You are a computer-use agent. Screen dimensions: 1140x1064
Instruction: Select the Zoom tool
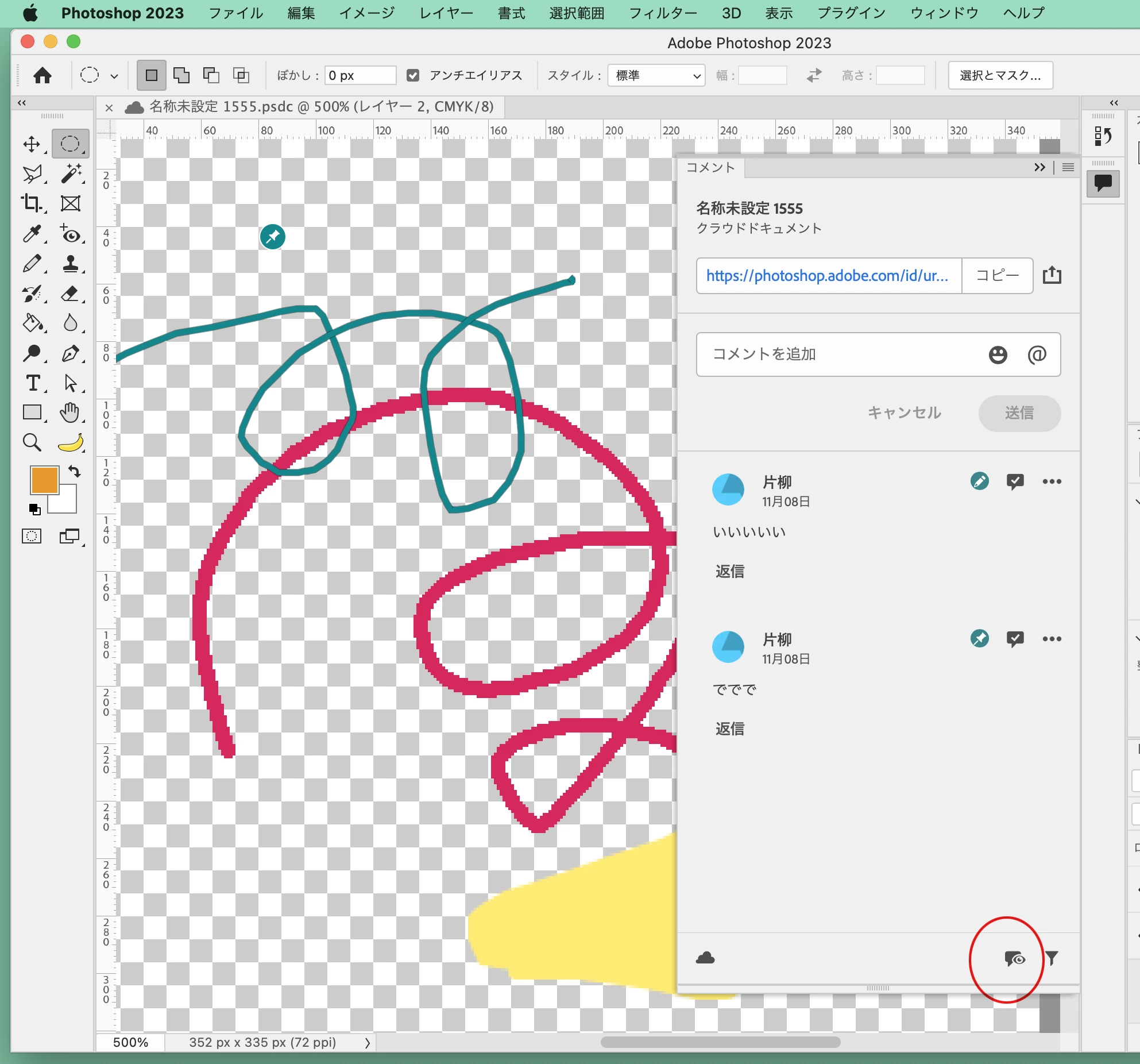(x=32, y=442)
